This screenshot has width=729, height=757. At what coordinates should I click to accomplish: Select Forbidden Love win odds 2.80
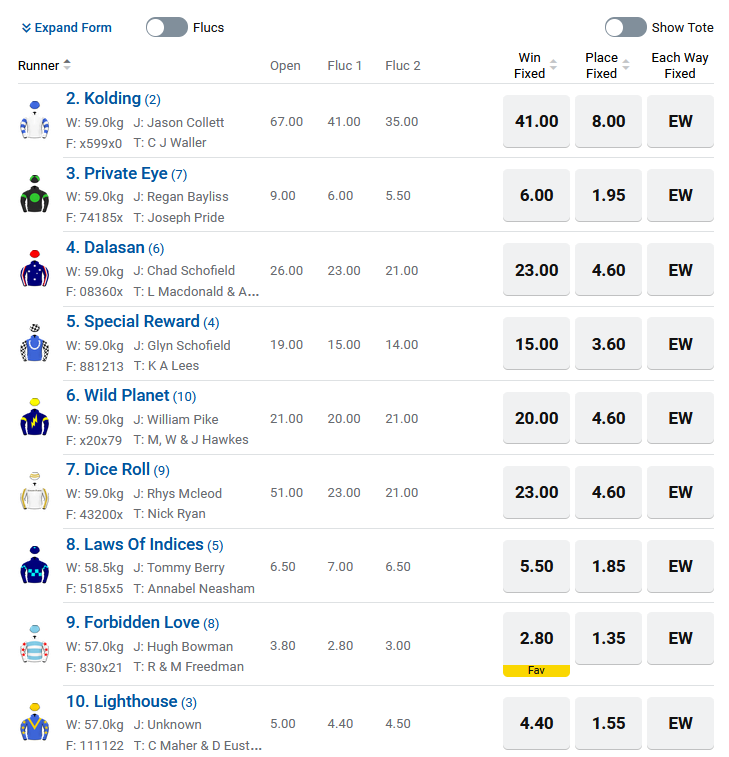click(536, 639)
